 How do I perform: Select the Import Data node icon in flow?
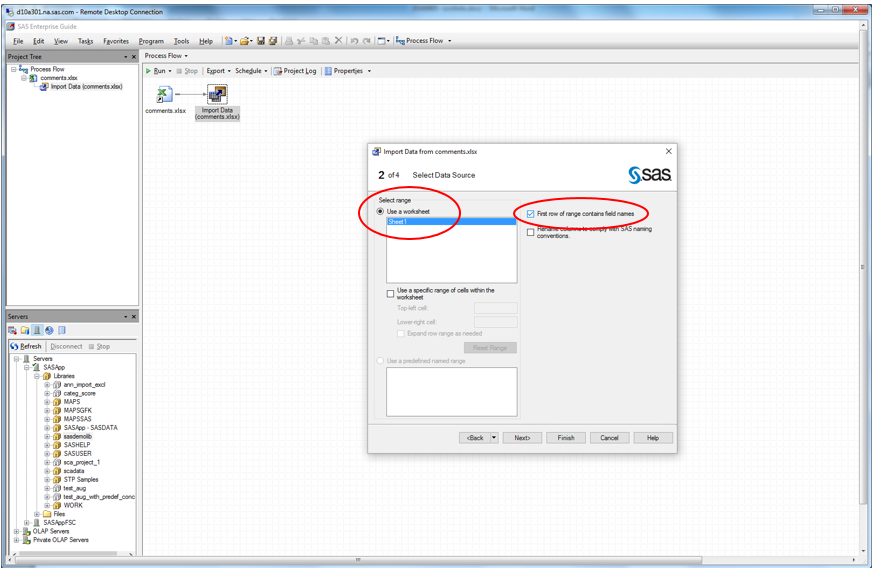217,94
